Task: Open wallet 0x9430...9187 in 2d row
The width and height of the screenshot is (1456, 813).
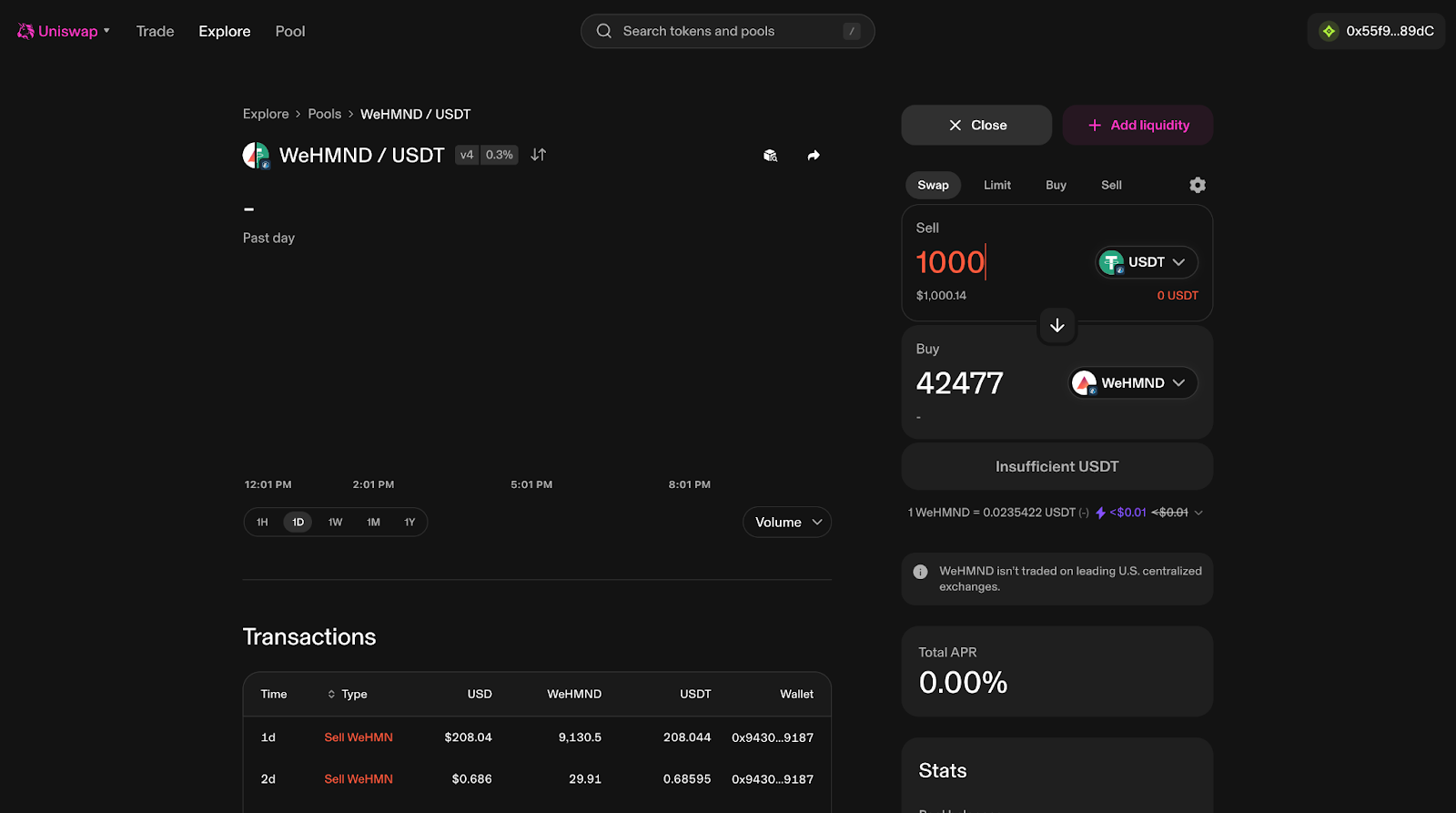Action: coord(773,779)
